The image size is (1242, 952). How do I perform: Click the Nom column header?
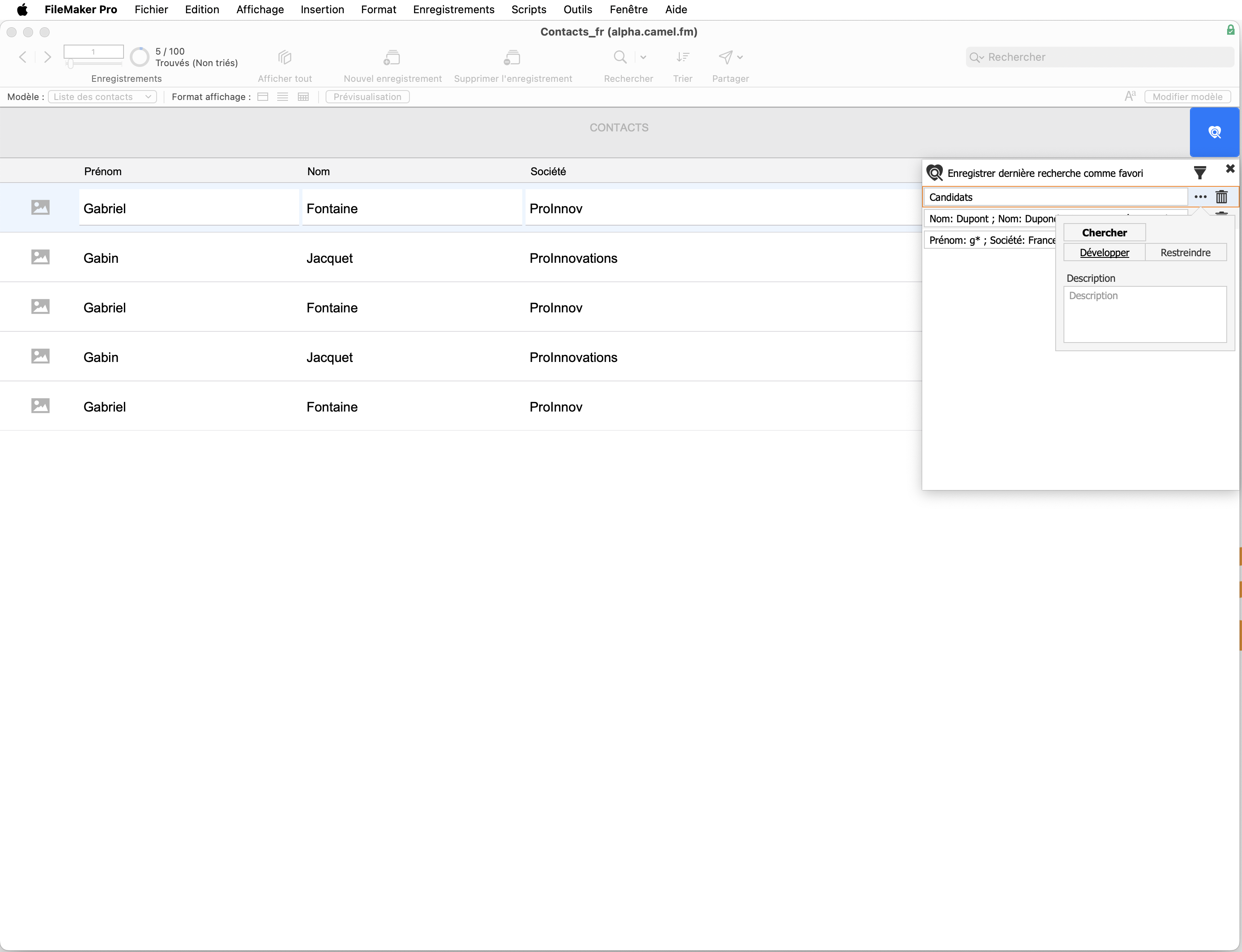[319, 172]
